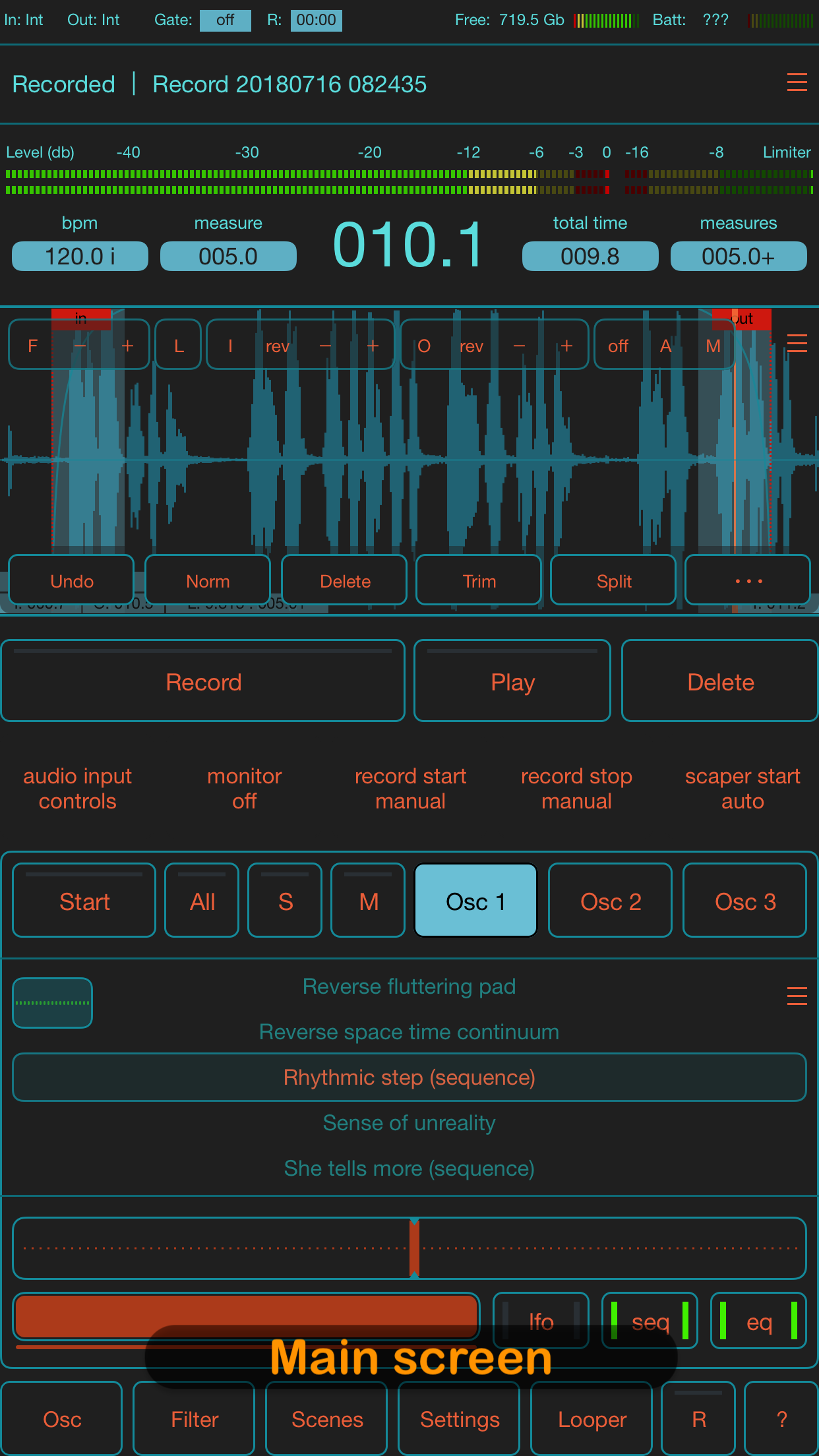Click the plus button in the I group
Screen dimensions: 819x1456
pos(373,346)
